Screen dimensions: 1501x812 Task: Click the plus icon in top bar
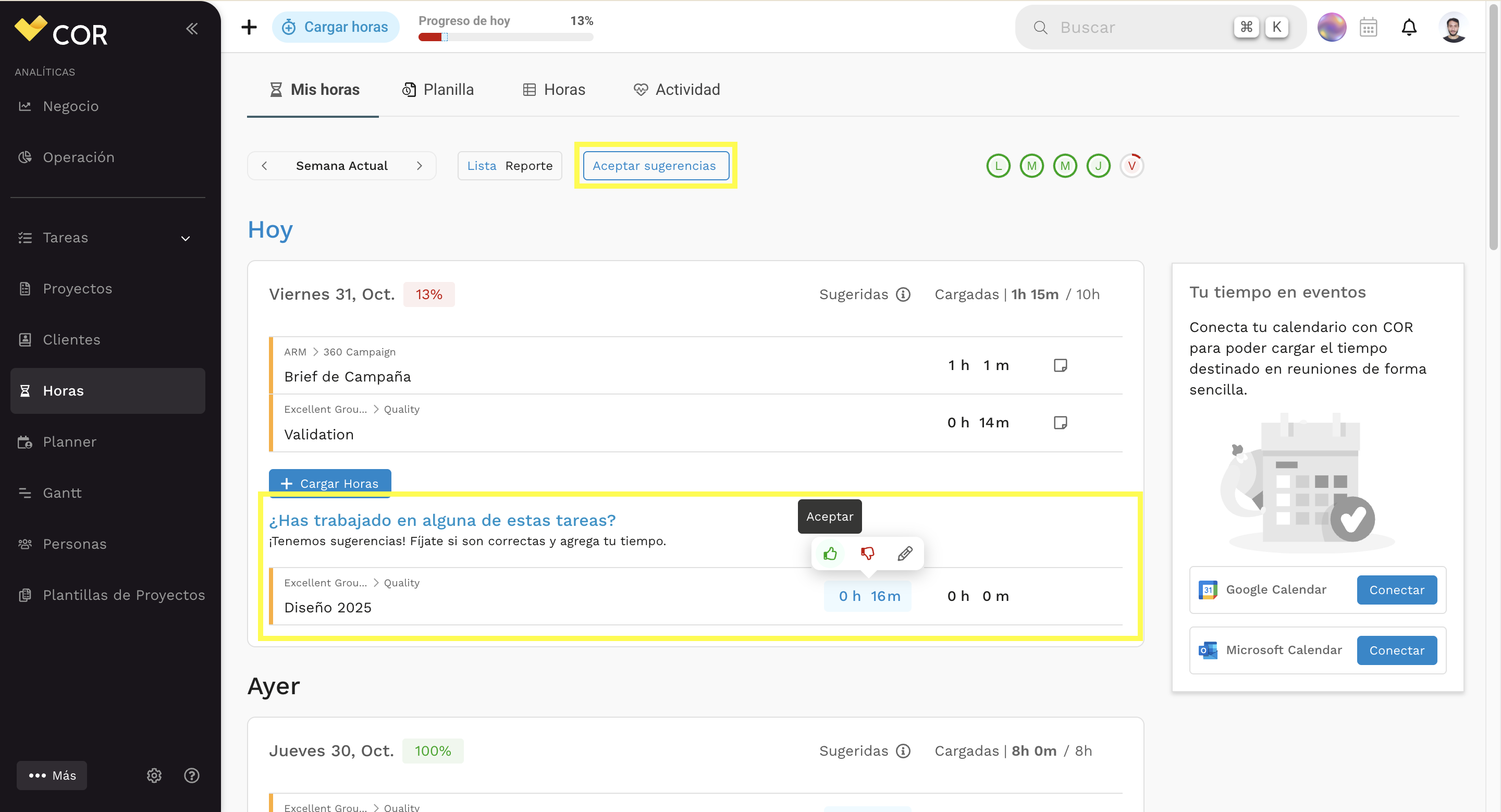tap(249, 27)
